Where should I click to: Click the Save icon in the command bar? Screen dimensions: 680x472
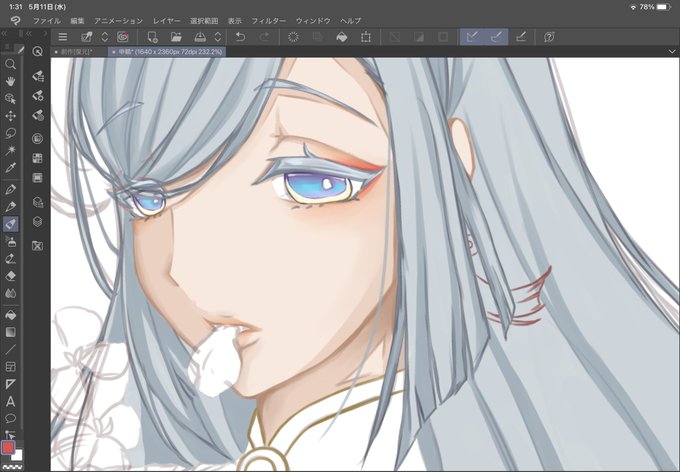[x=200, y=37]
